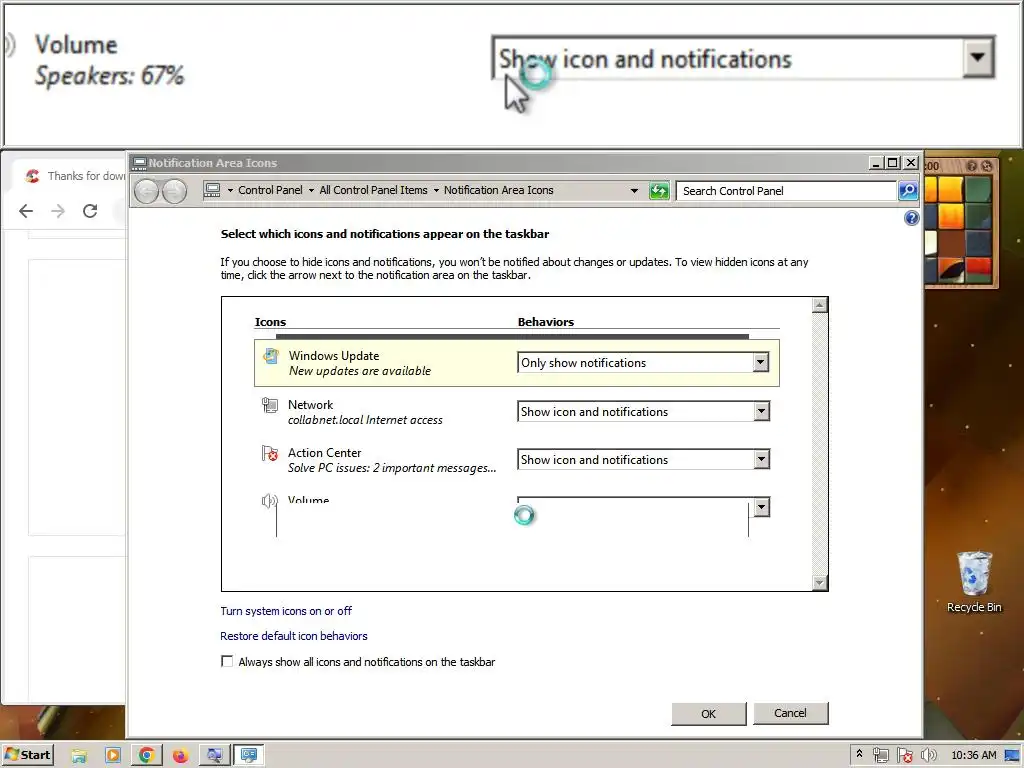Click the Volume speaker icon in the list
This screenshot has width=1024, height=768.
[x=269, y=501]
